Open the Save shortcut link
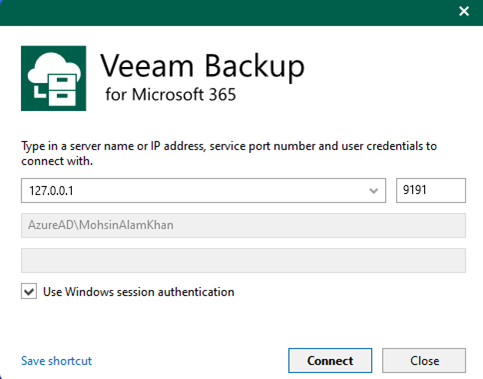The height and width of the screenshot is (379, 483). click(56, 361)
